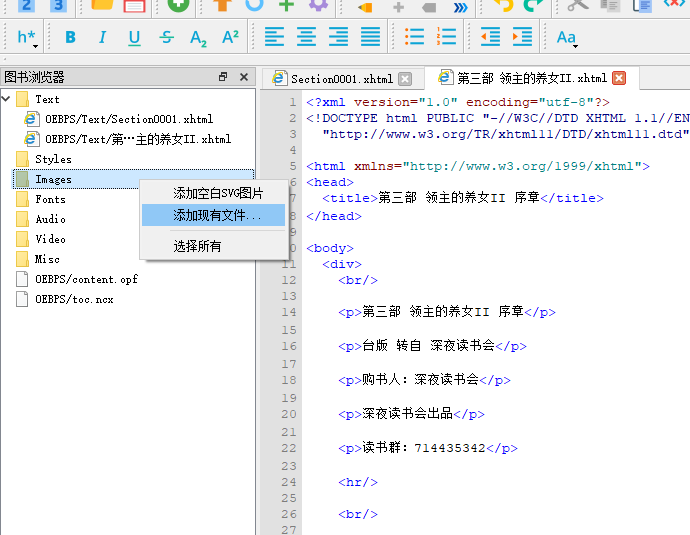Close the Section0001.xhtml tab
The height and width of the screenshot is (535, 690).
point(405,79)
